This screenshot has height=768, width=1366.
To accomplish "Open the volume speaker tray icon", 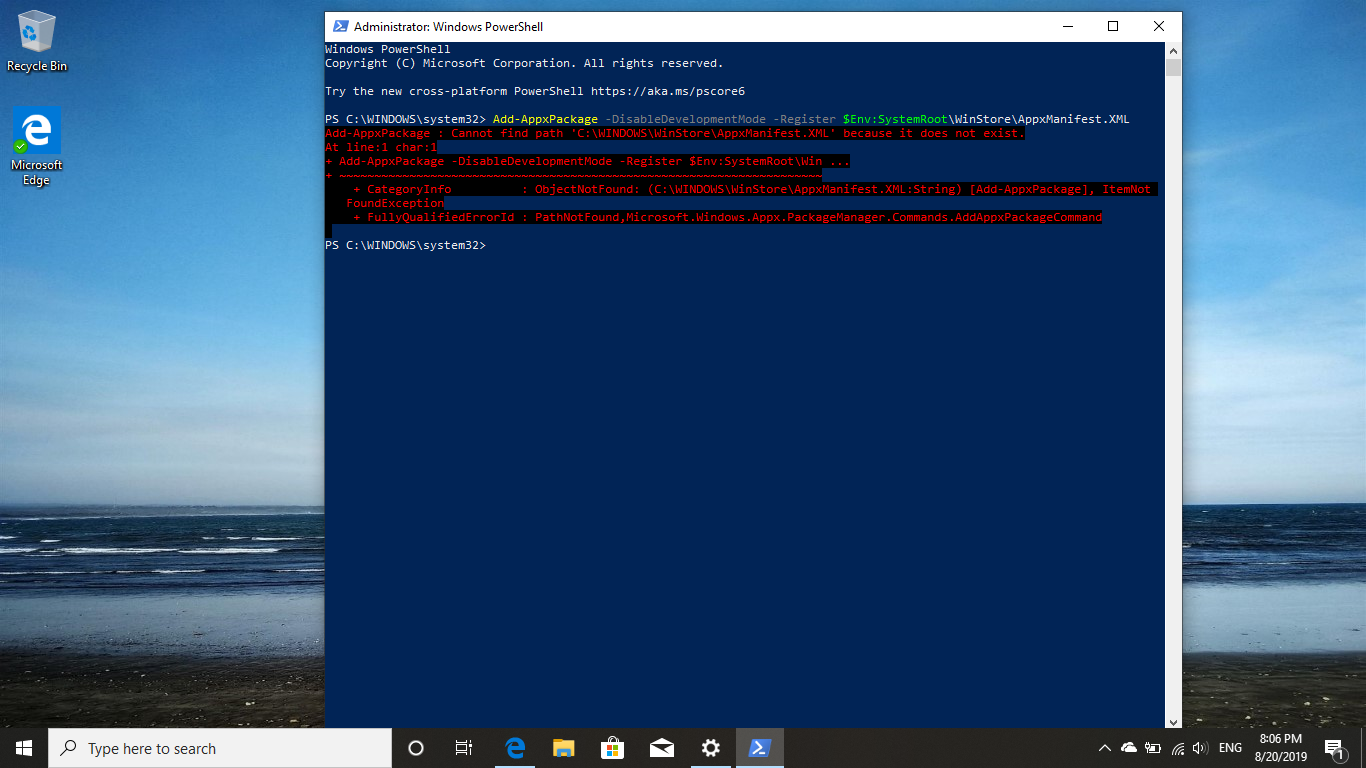I will click(x=1200, y=748).
